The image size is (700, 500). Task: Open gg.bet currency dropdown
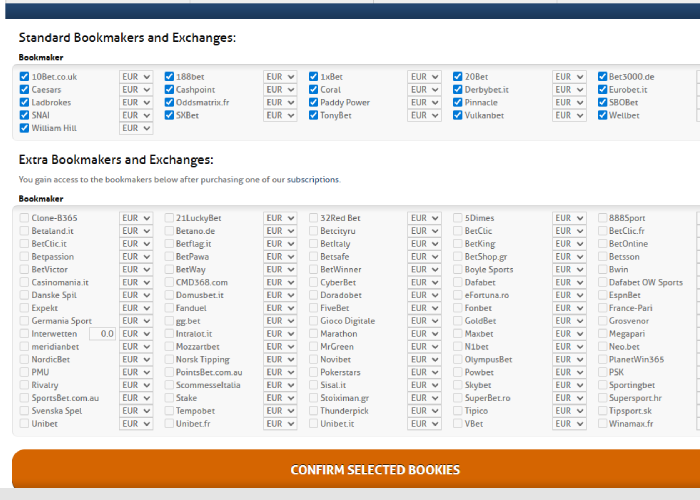point(280,321)
